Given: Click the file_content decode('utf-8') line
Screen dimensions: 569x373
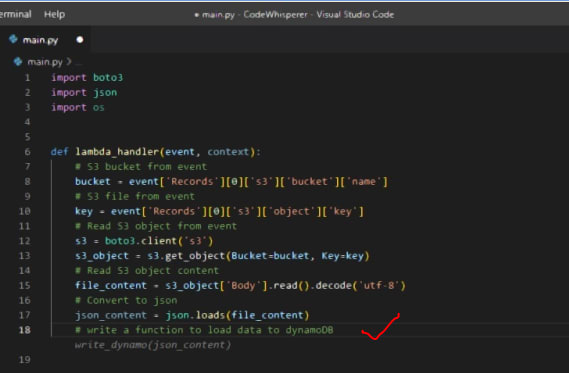Looking at the screenshot, I should click(240, 286).
